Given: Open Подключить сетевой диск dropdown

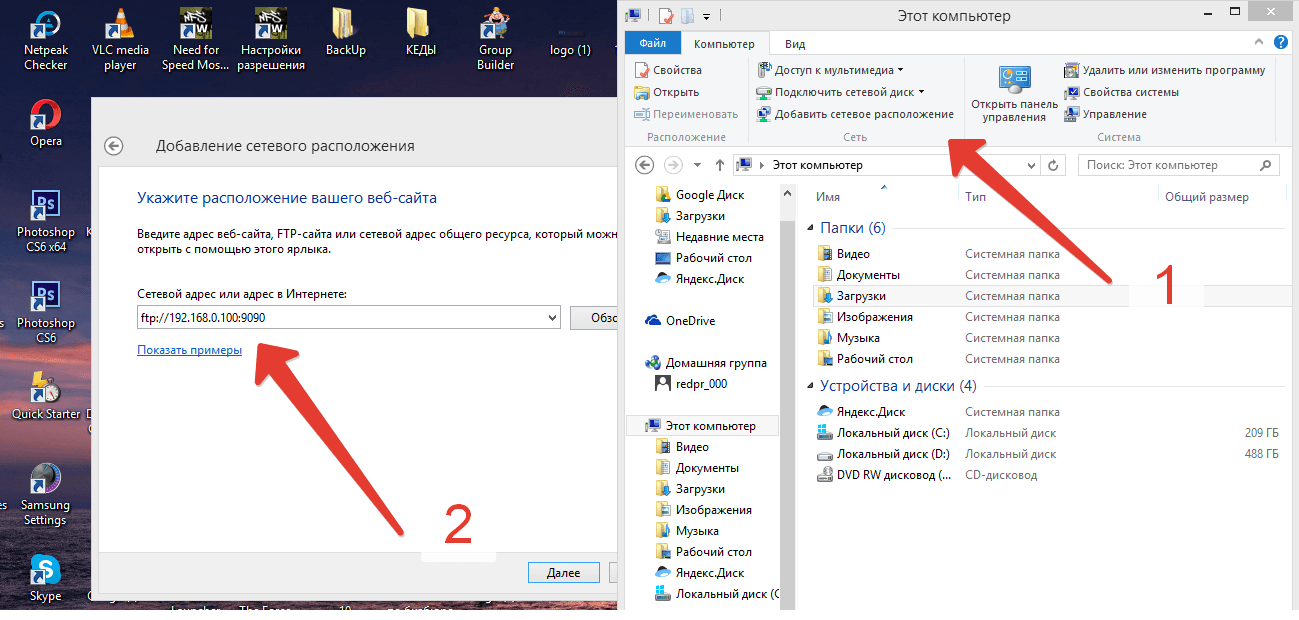Looking at the screenshot, I should [841, 92].
